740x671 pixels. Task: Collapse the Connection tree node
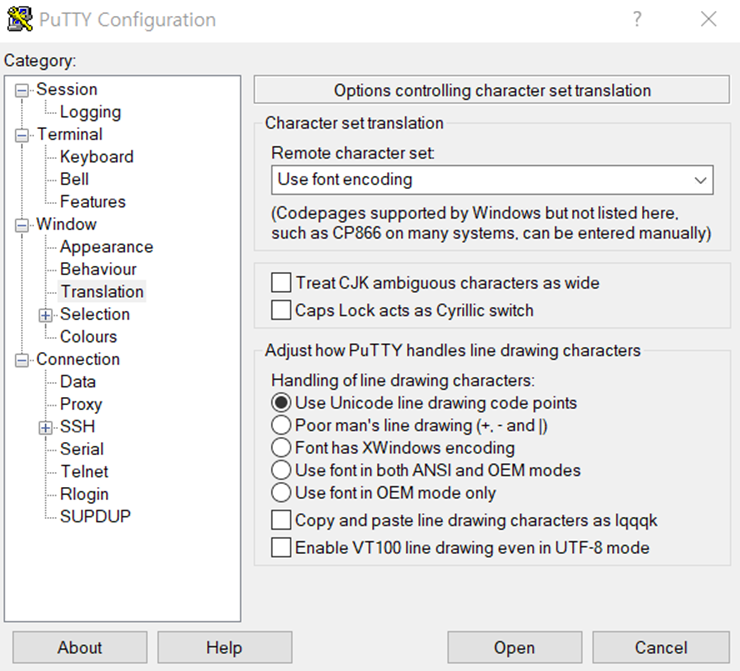(22, 361)
